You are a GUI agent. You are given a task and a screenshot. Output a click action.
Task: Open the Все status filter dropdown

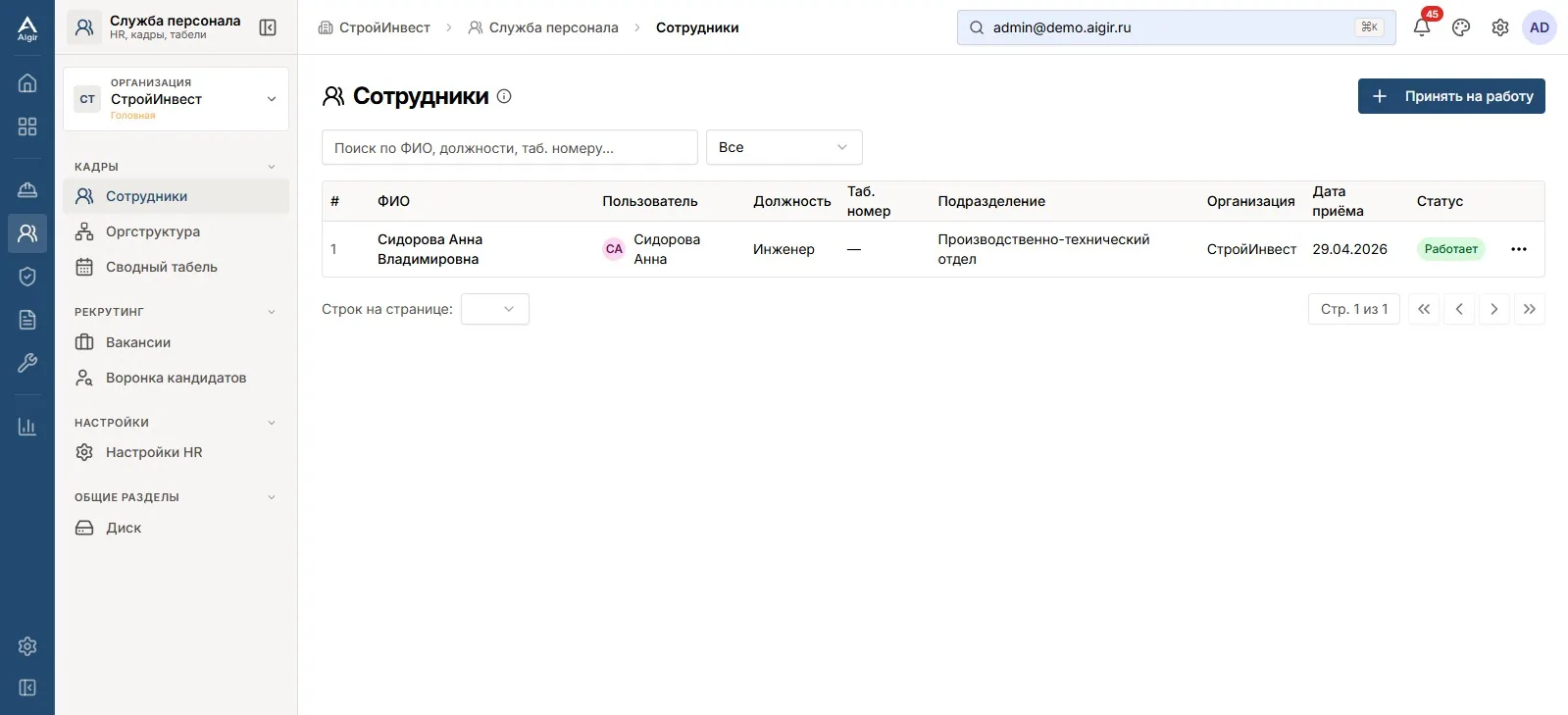click(784, 147)
